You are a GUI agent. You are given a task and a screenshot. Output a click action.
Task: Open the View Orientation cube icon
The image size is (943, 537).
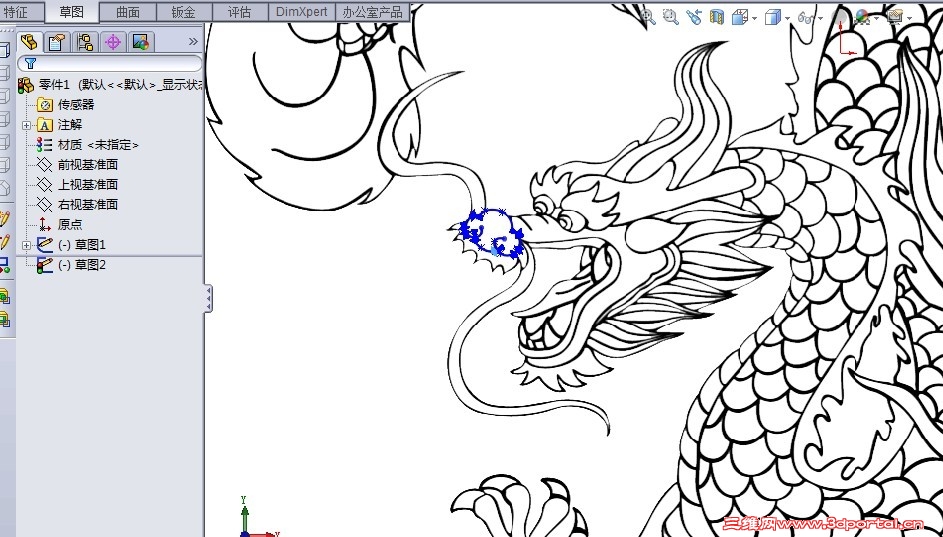point(740,17)
